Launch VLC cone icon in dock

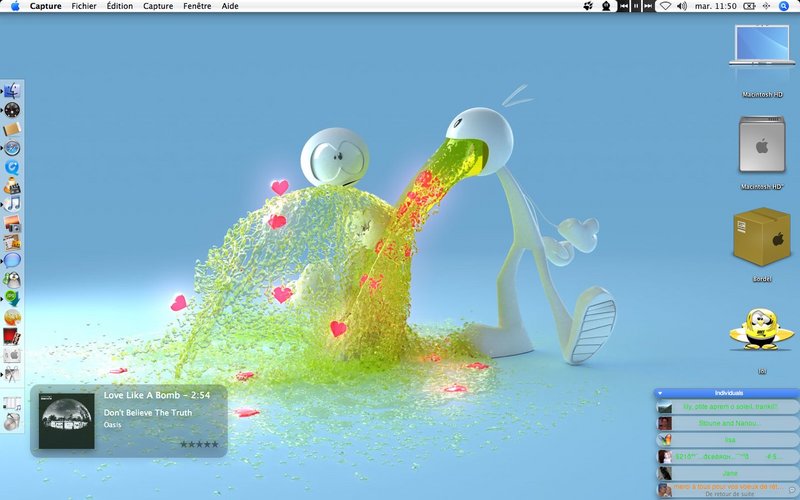(12, 186)
